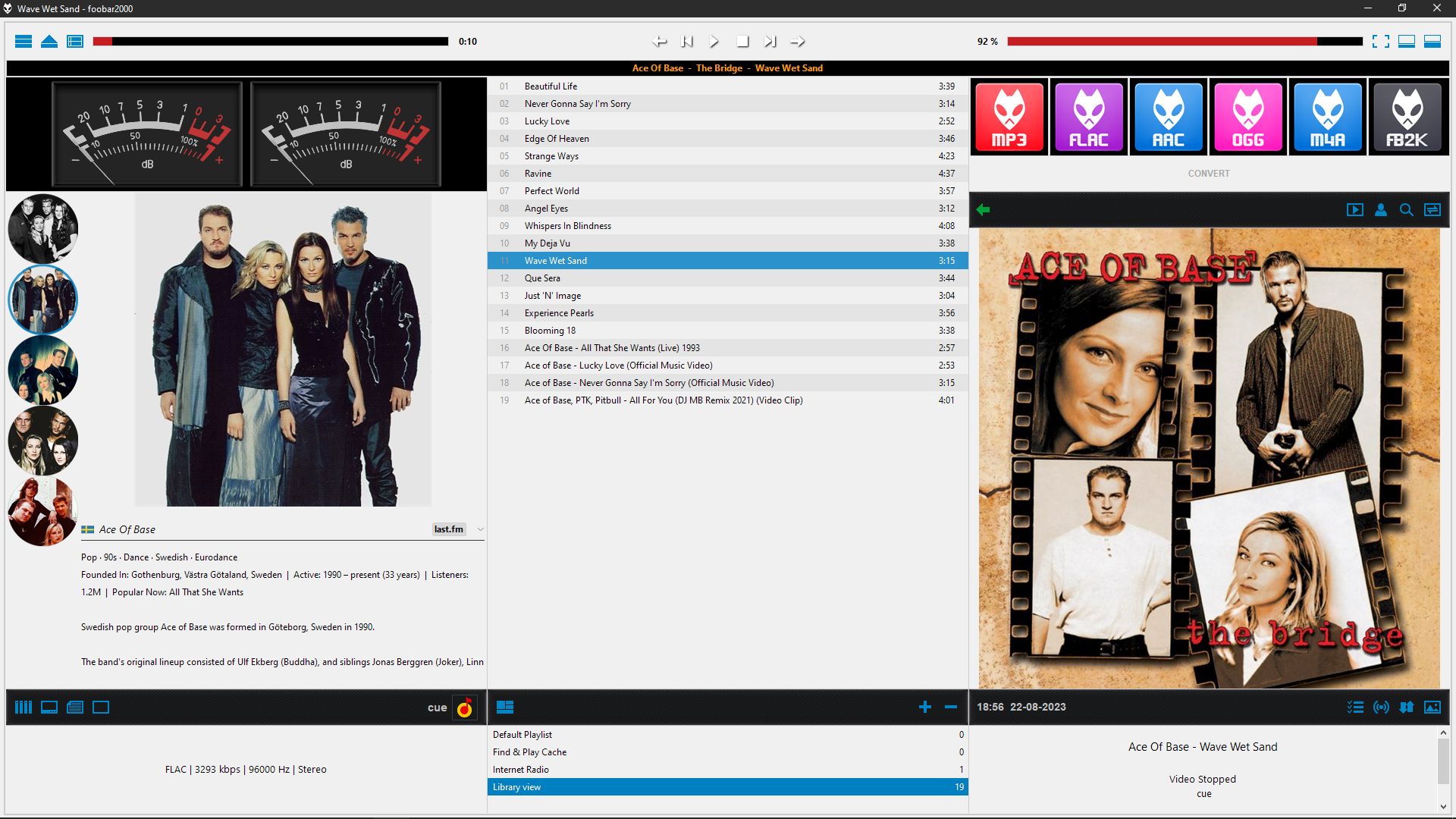Toggle fullscreen mode icon
This screenshot has width=1456, height=819.
click(1380, 42)
